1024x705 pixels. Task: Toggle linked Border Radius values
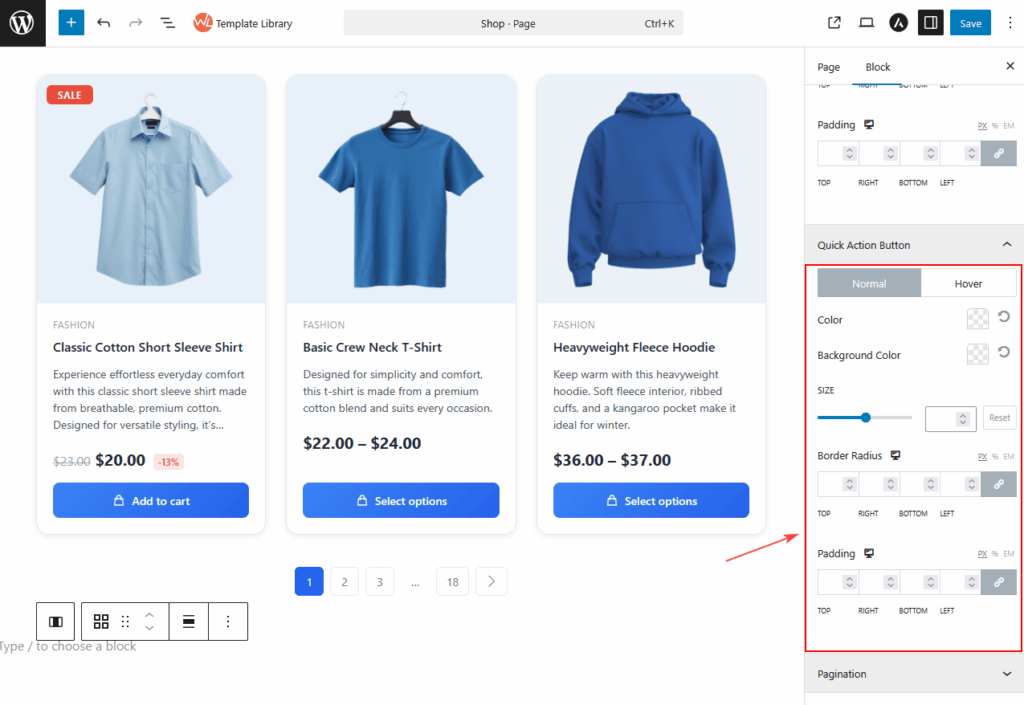click(x=998, y=484)
